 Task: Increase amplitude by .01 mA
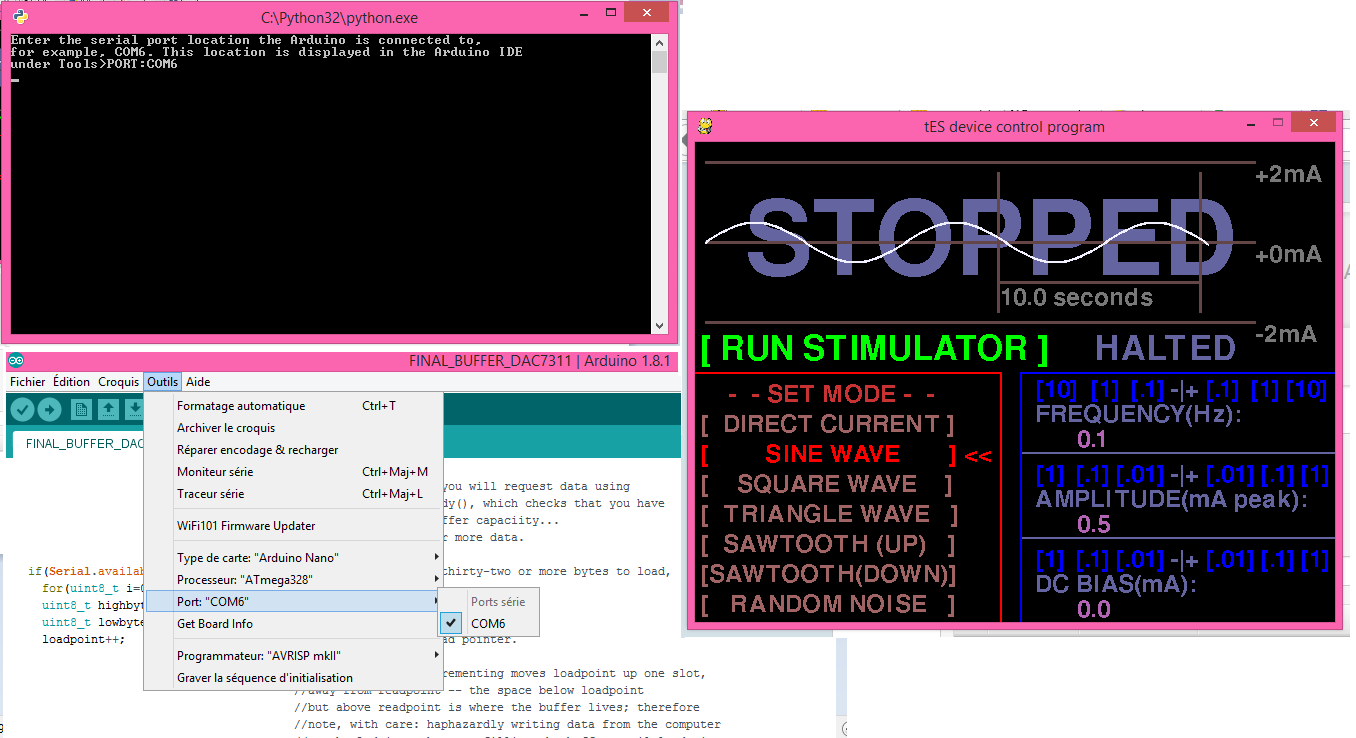pos(1229,474)
